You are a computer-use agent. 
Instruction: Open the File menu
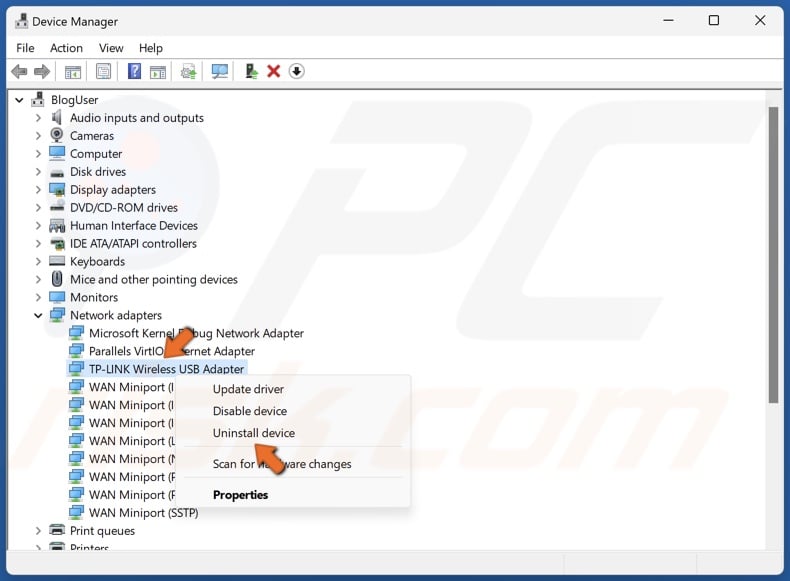pos(25,48)
